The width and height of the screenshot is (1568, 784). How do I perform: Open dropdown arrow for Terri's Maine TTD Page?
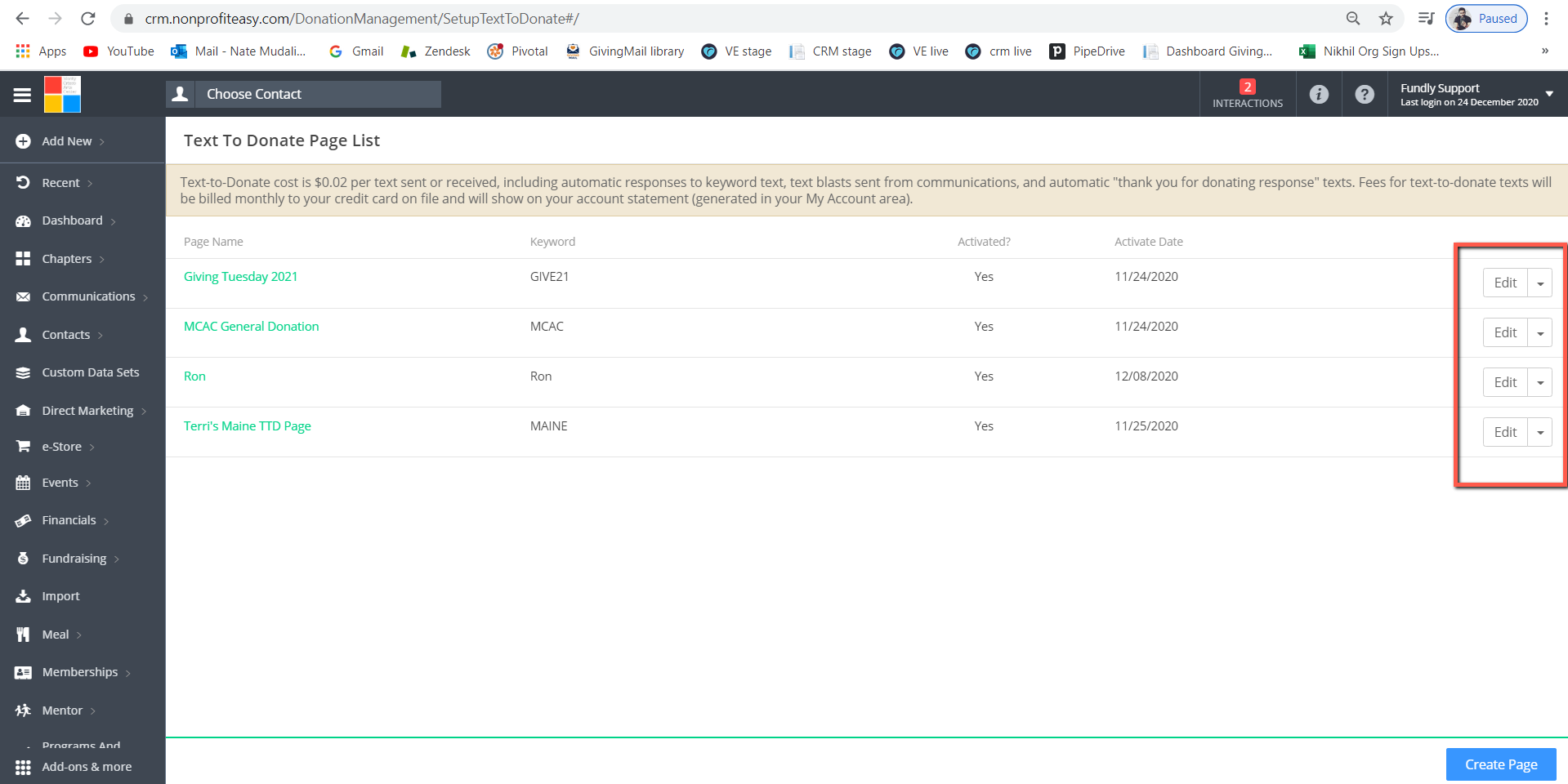point(1540,433)
